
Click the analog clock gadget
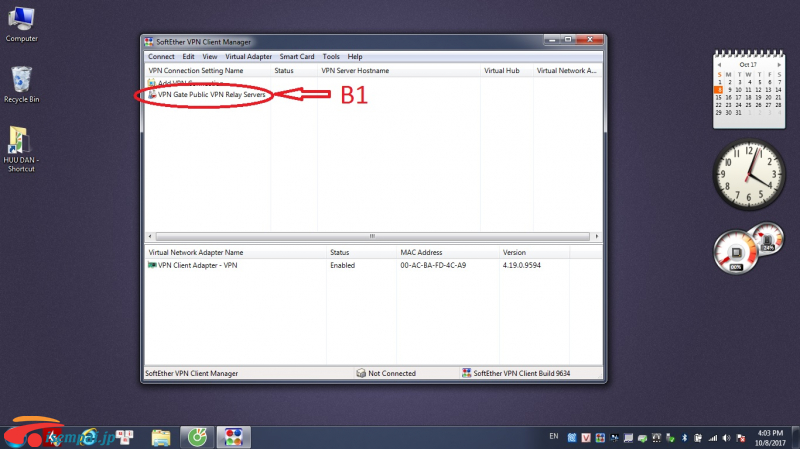(x=749, y=174)
